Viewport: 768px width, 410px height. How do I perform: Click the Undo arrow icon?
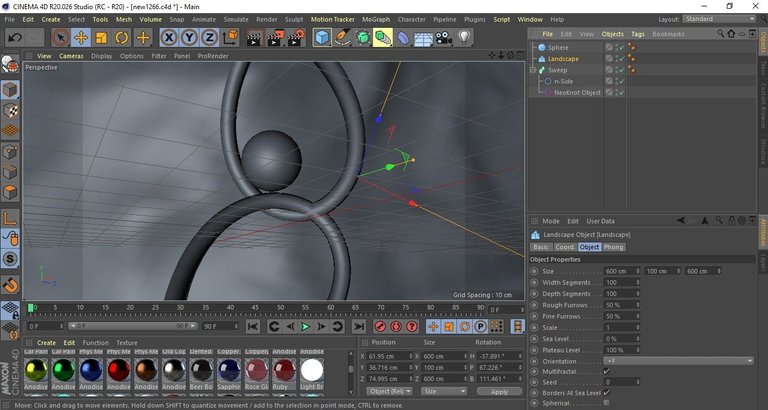[x=15, y=38]
